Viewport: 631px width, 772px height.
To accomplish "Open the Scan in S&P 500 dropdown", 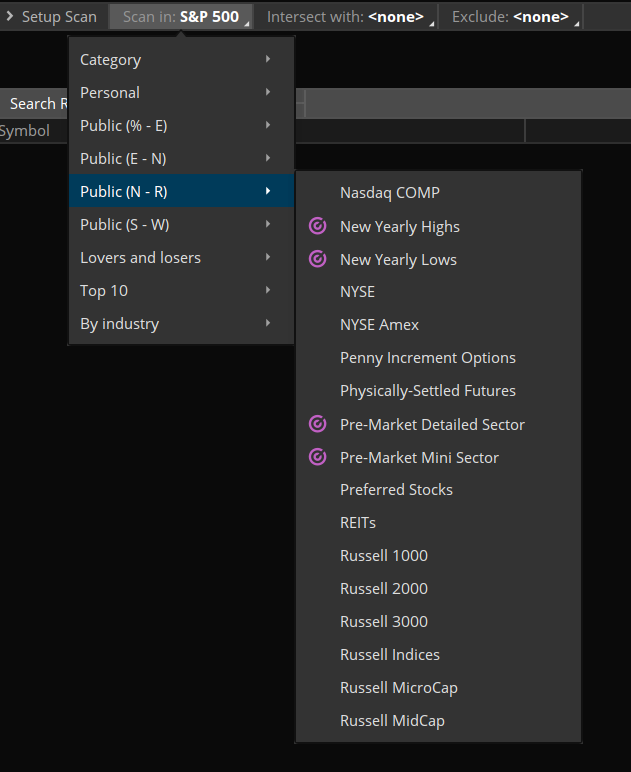I will coord(181,17).
